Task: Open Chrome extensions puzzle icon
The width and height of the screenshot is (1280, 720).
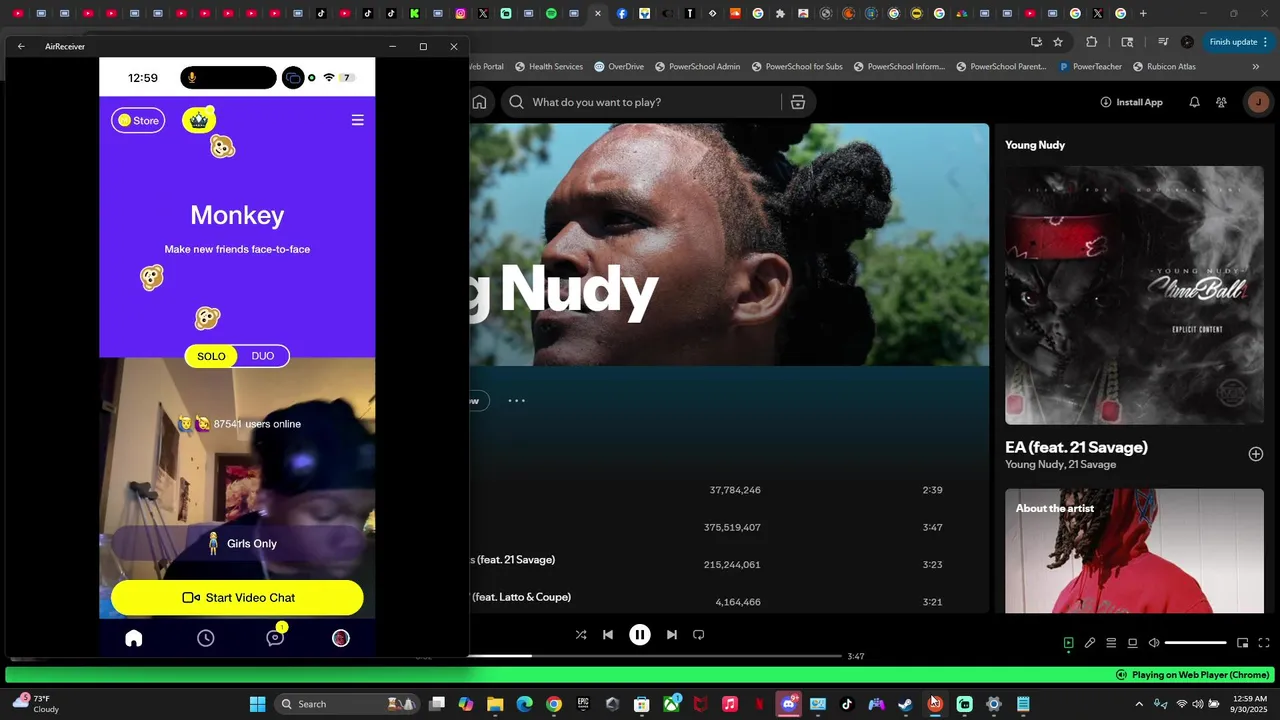Action: [x=1092, y=42]
